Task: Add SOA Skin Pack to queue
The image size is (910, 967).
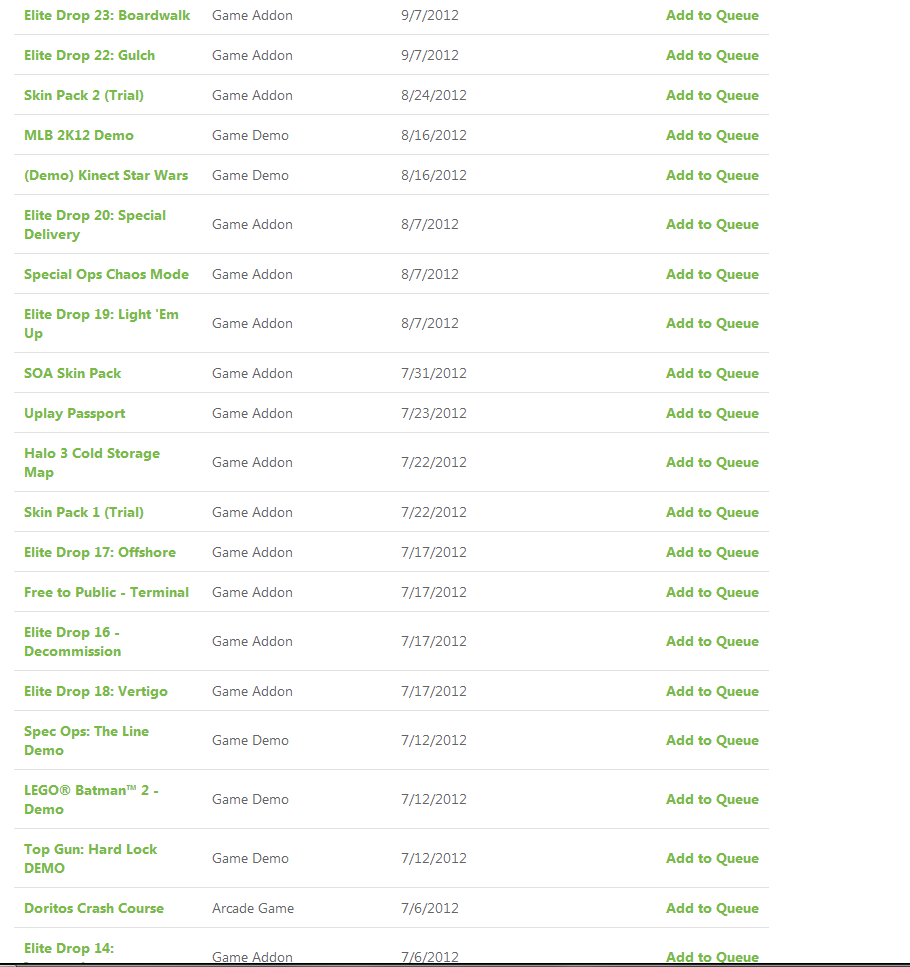Action: click(x=712, y=374)
